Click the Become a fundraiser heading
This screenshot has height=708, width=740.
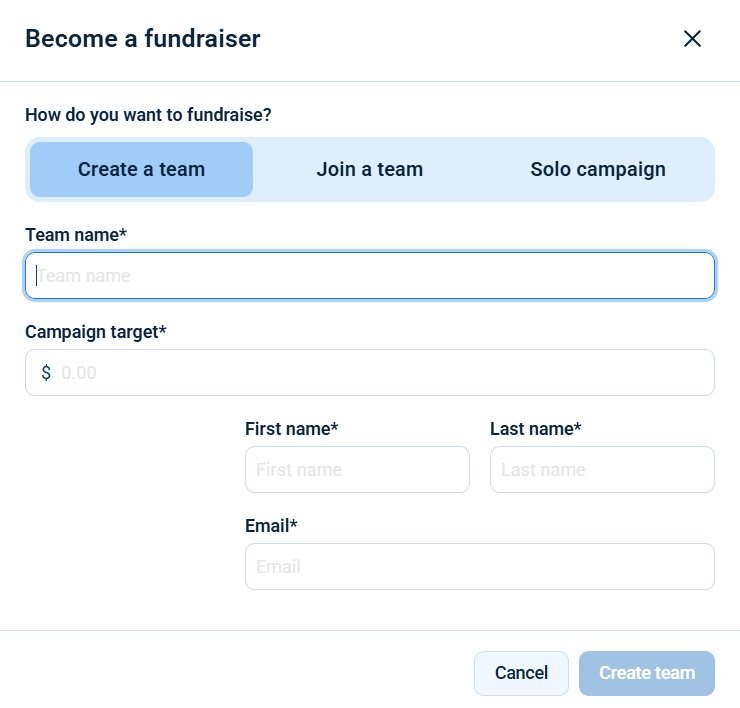142,39
